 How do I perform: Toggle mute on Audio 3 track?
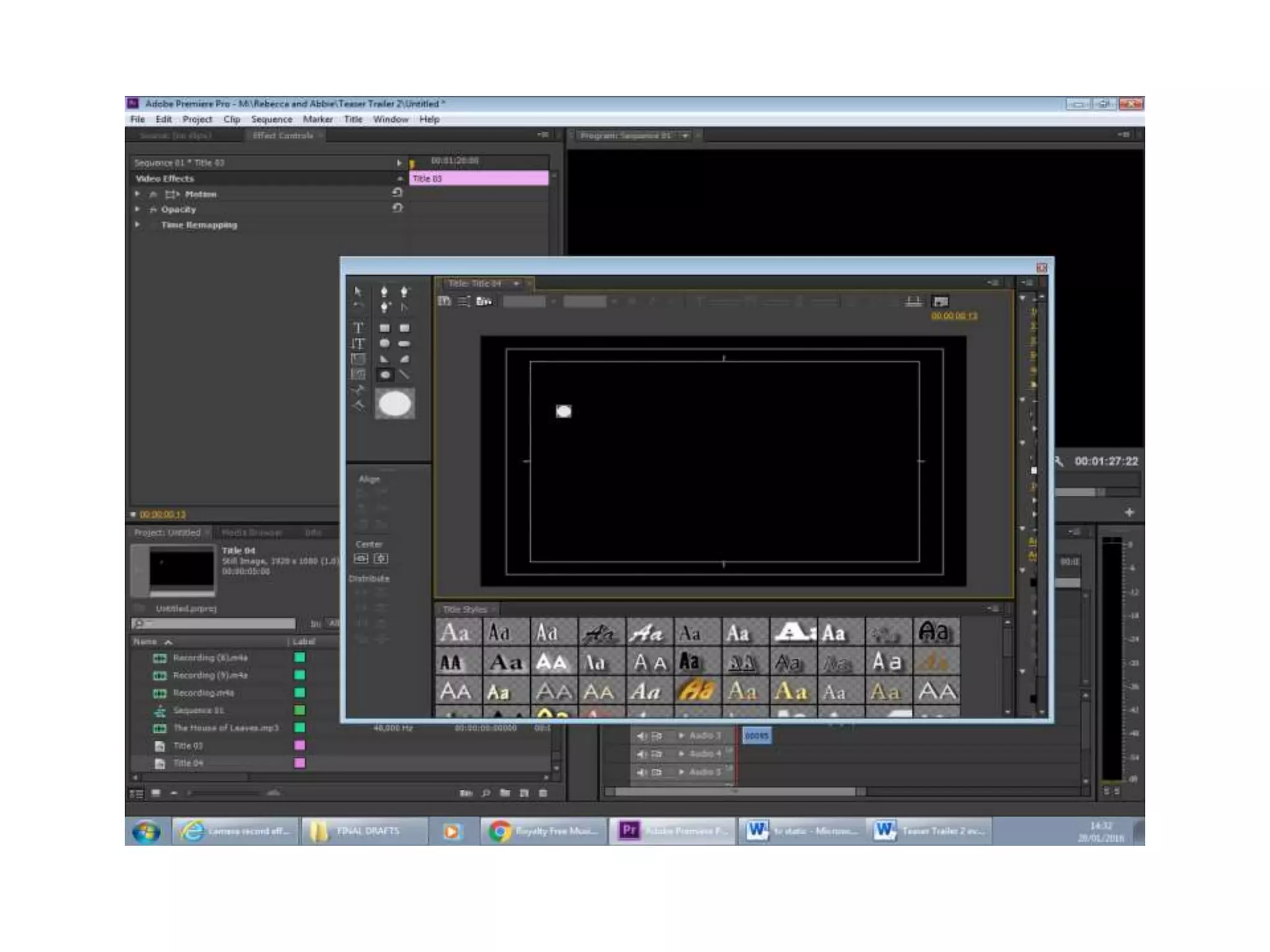tap(642, 736)
